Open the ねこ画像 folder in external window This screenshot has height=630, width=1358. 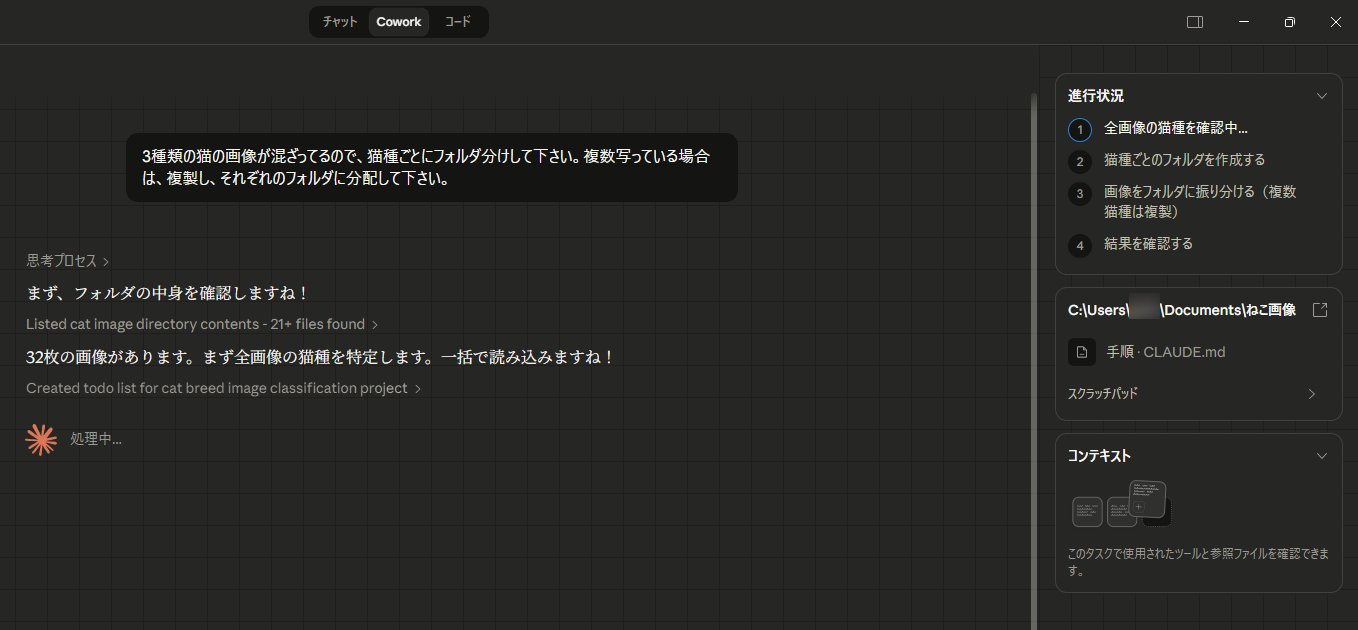tap(1319, 310)
